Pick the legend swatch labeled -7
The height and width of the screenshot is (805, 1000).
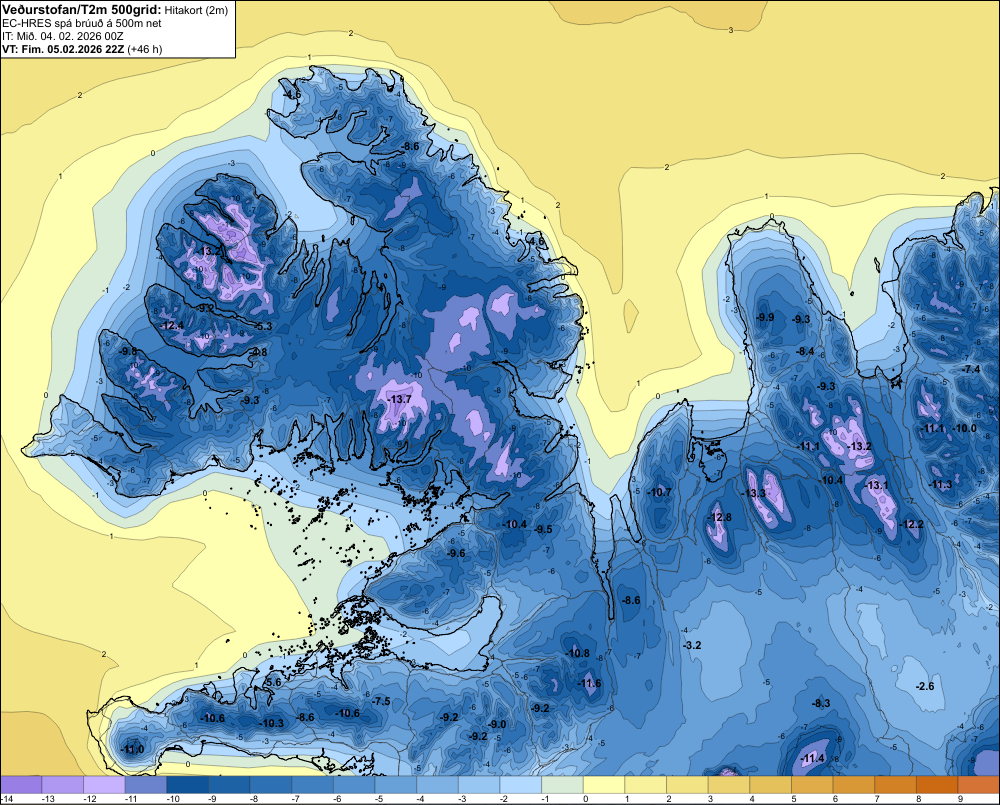pyautogui.click(x=312, y=784)
